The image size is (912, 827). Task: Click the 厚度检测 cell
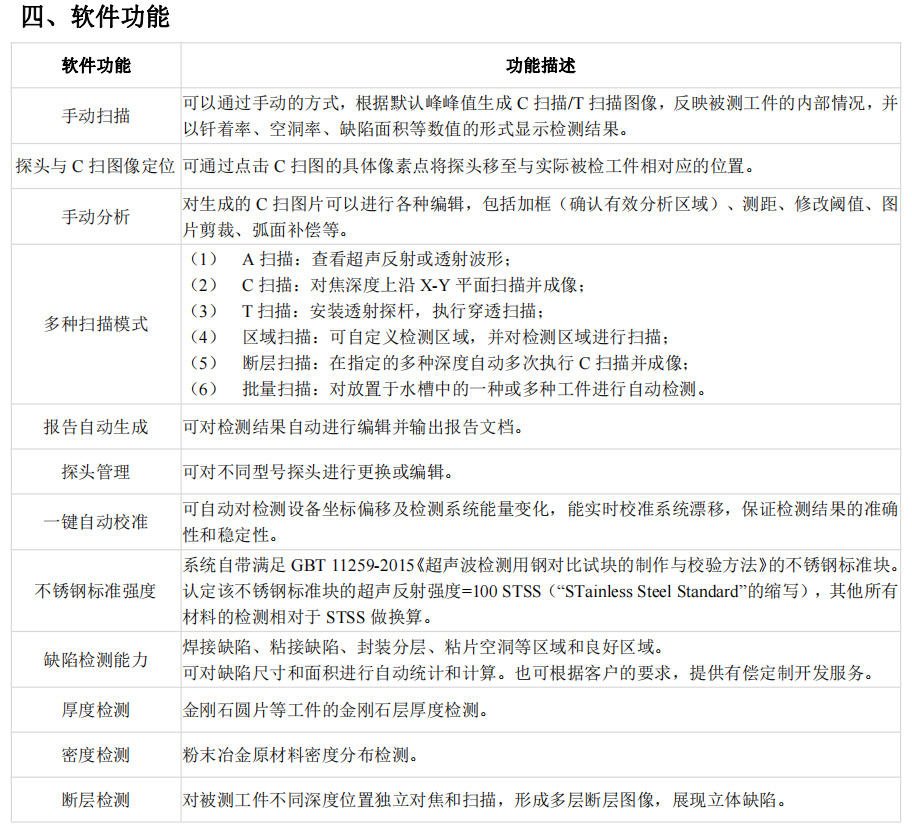[96, 710]
